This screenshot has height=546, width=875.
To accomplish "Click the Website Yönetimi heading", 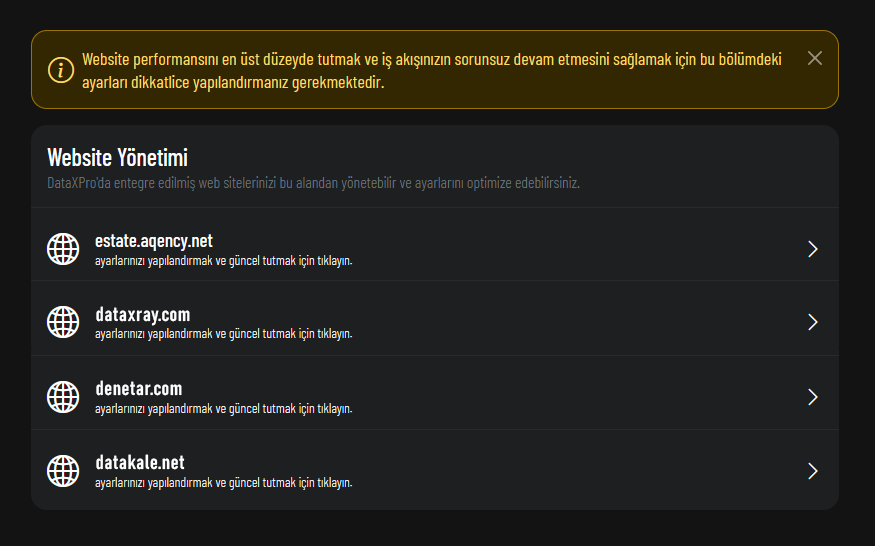I will coord(118,157).
